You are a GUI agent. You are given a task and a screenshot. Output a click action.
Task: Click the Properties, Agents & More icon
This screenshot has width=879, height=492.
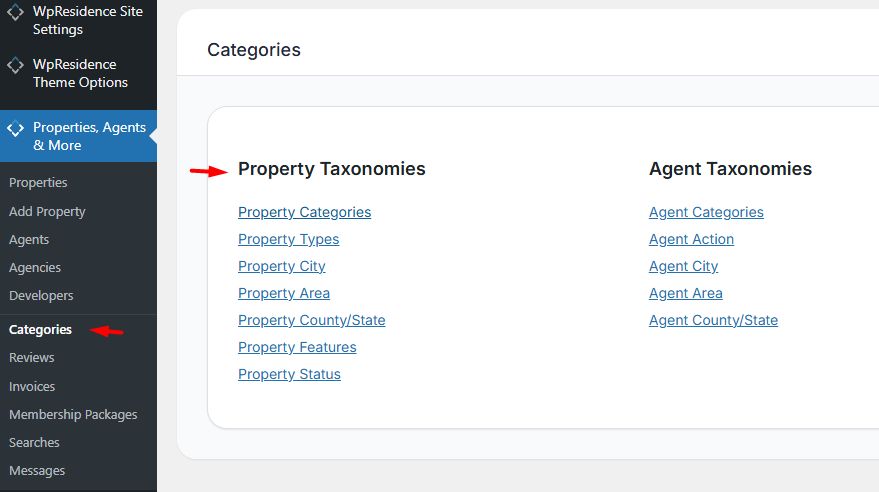tap(16, 128)
